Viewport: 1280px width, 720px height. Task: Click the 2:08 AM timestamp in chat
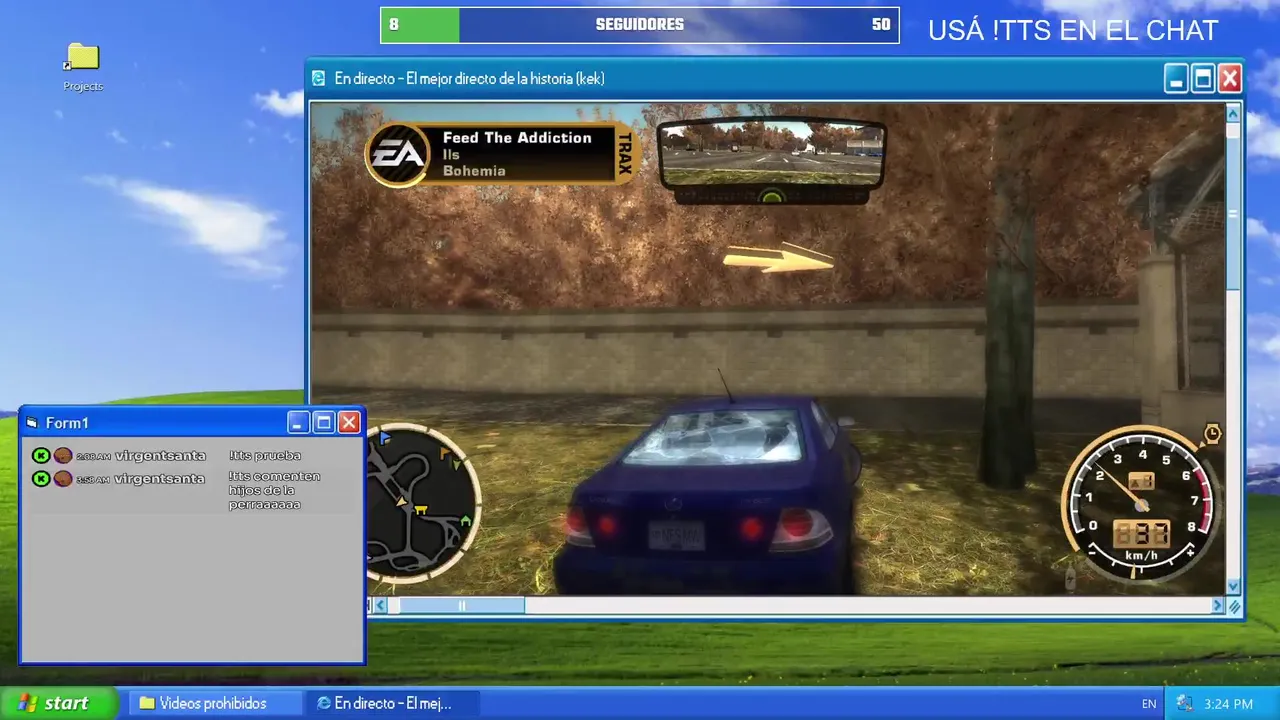(93, 456)
